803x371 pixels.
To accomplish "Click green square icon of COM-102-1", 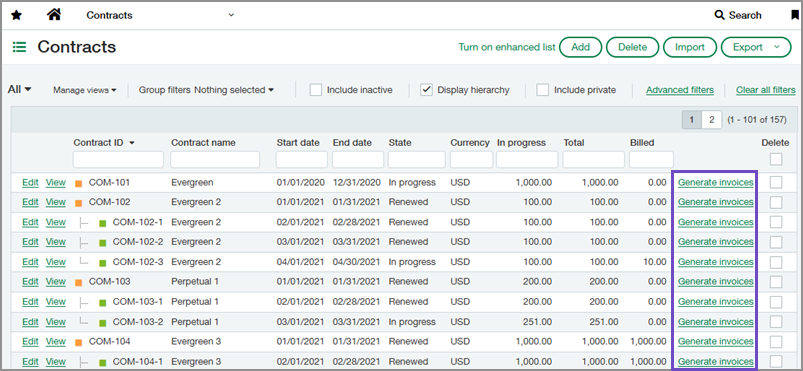I will coord(102,223).
